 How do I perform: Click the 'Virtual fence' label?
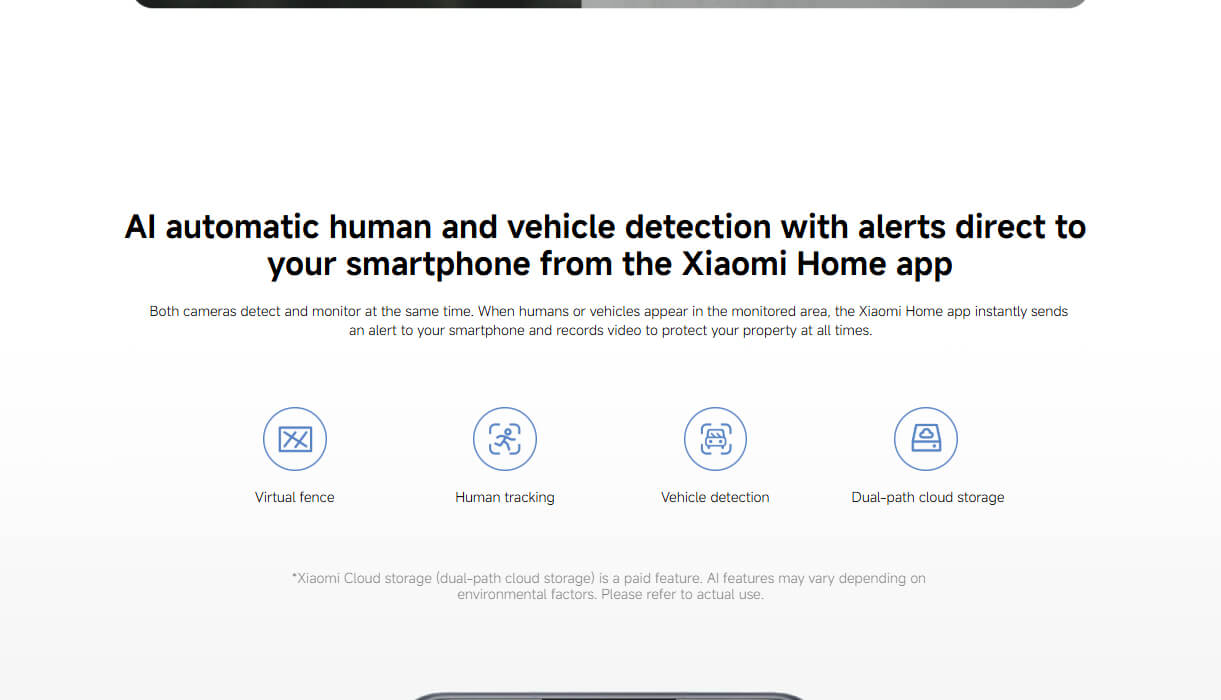click(295, 497)
